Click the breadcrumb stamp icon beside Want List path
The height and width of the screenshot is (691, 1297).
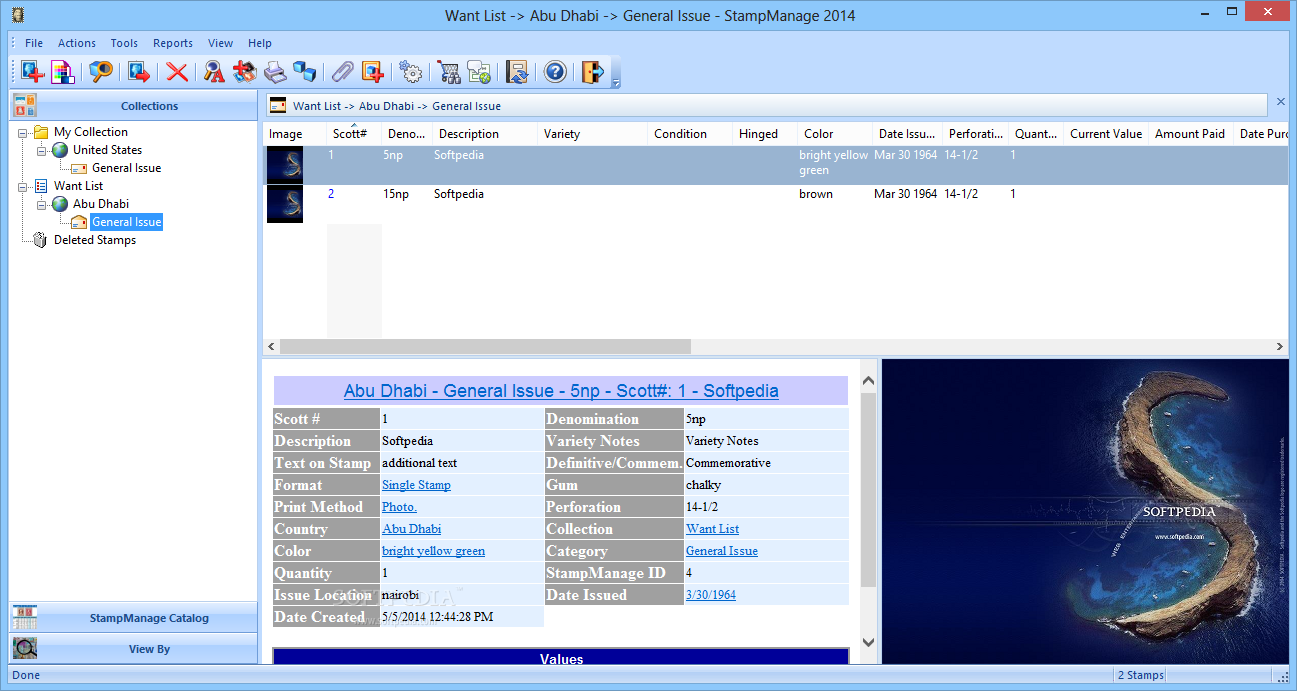[x=278, y=105]
